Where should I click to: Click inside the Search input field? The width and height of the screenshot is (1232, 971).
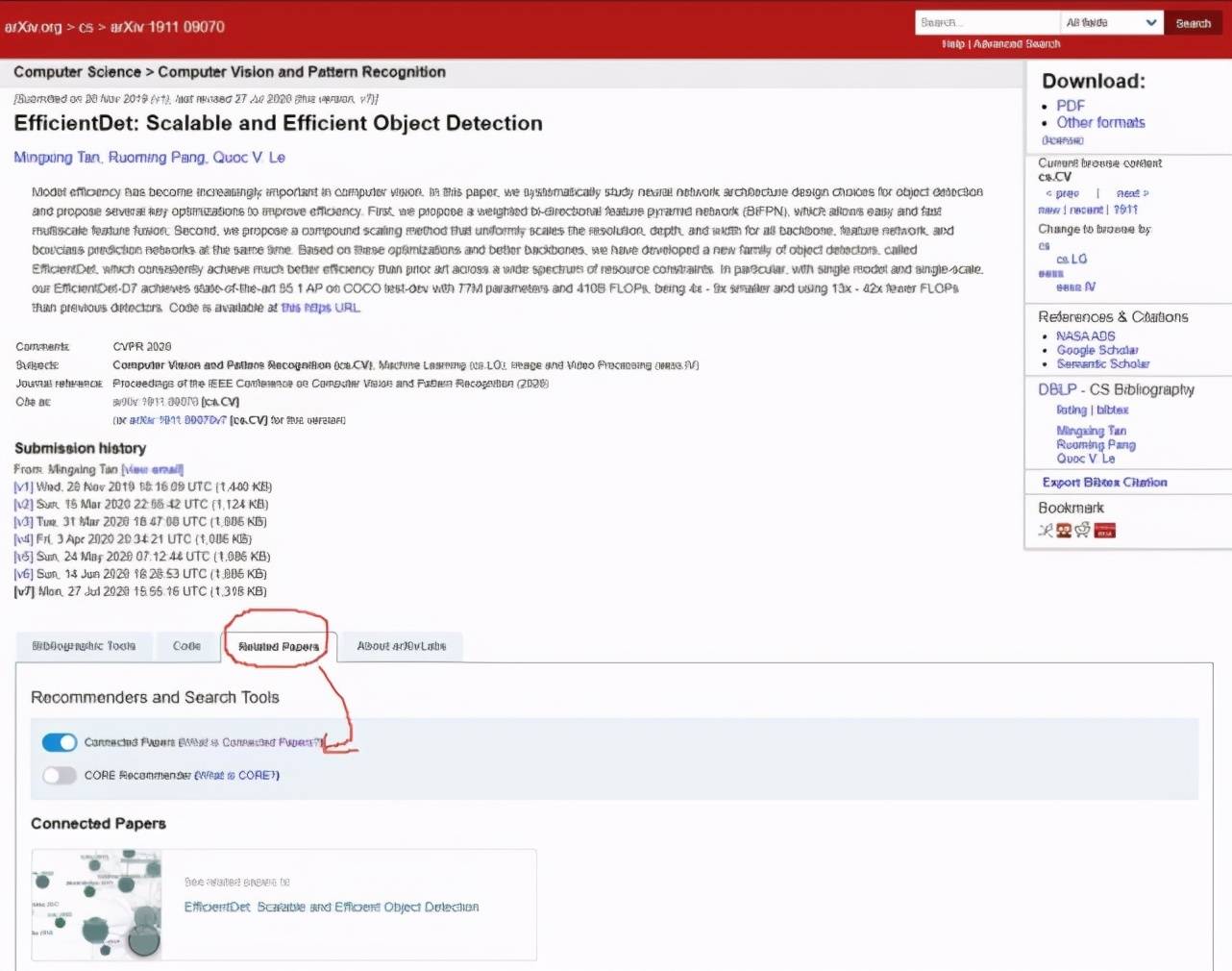tap(987, 23)
